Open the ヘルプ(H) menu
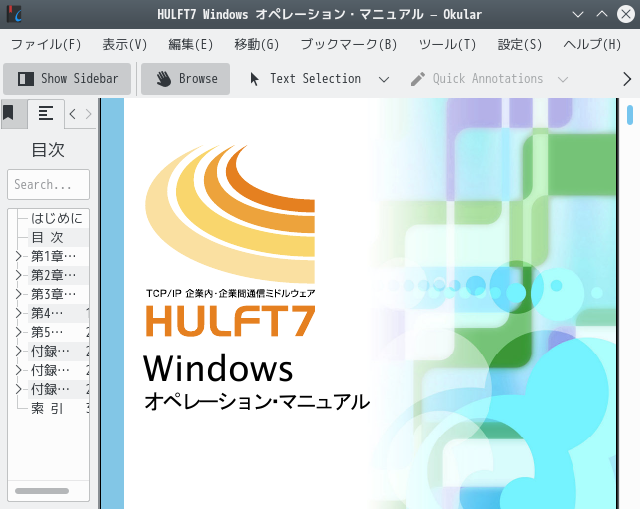 click(x=592, y=44)
